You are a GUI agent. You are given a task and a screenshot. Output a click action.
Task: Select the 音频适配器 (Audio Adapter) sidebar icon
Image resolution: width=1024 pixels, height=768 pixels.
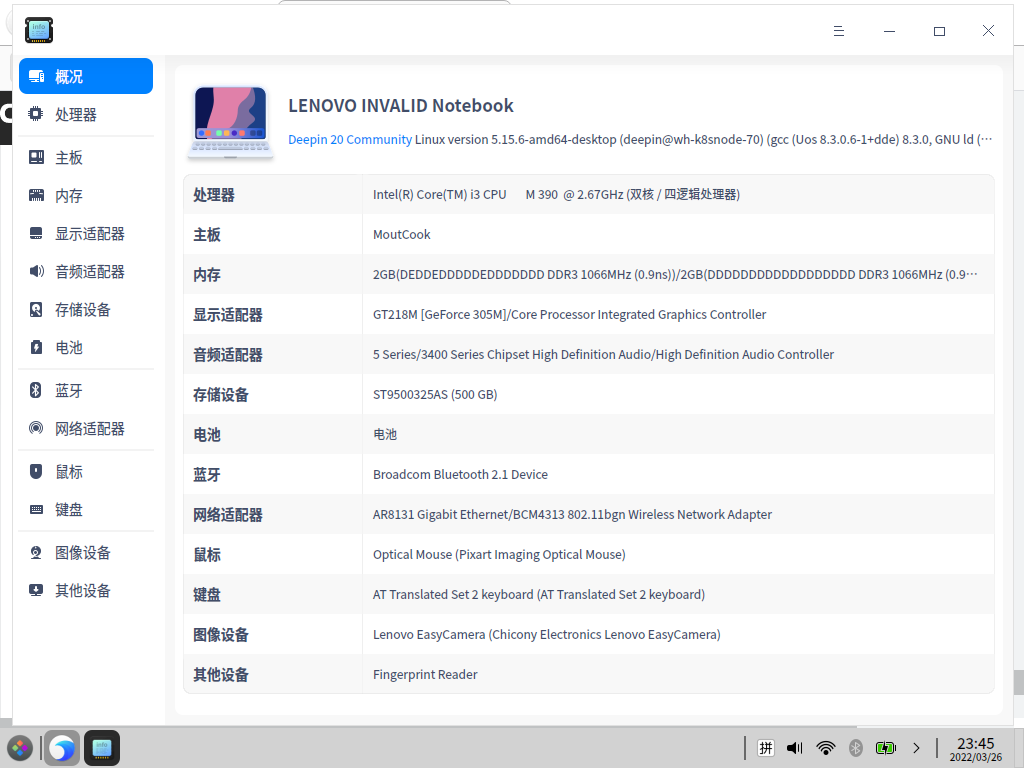point(38,271)
